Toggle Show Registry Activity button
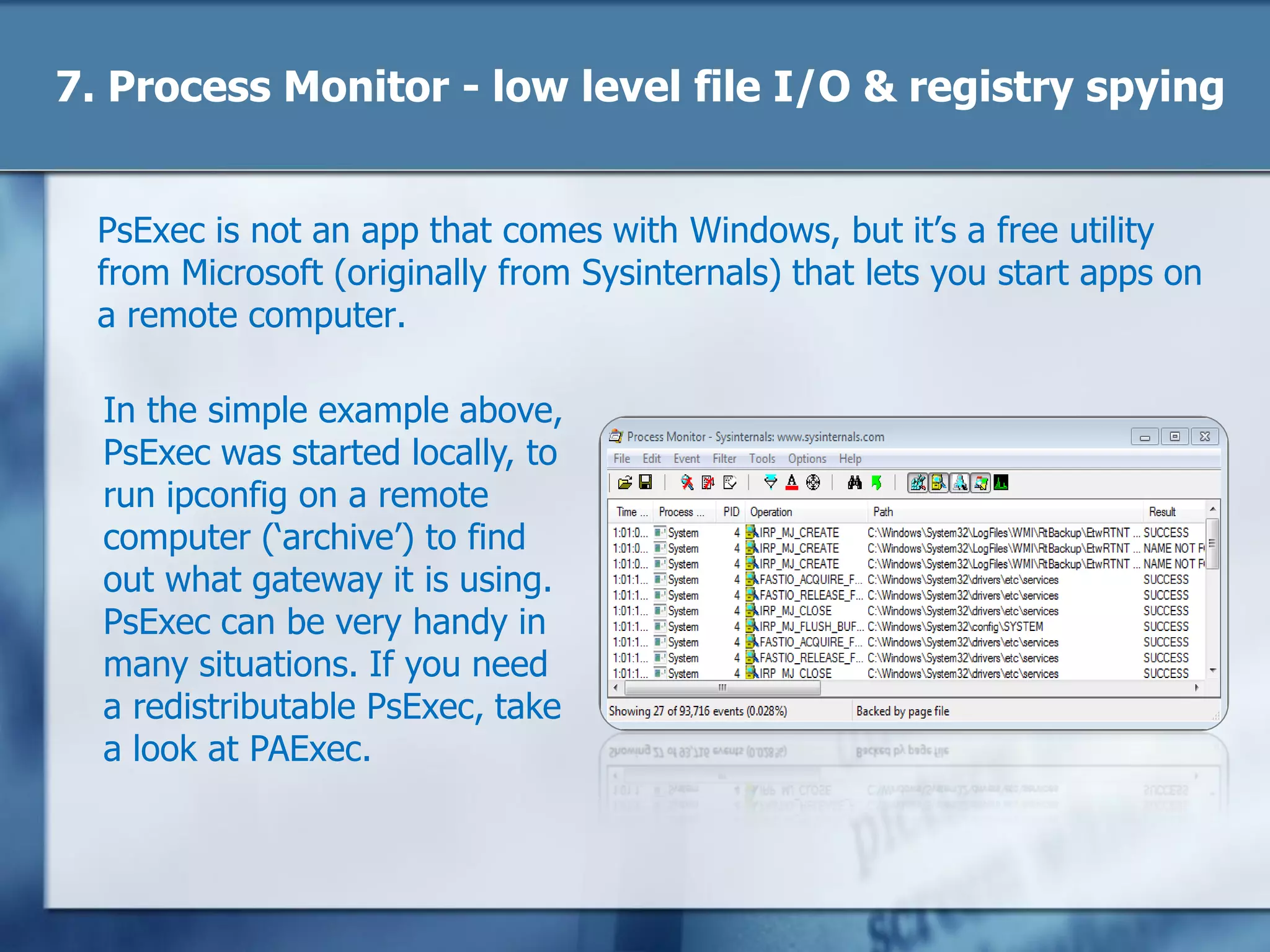 918,482
